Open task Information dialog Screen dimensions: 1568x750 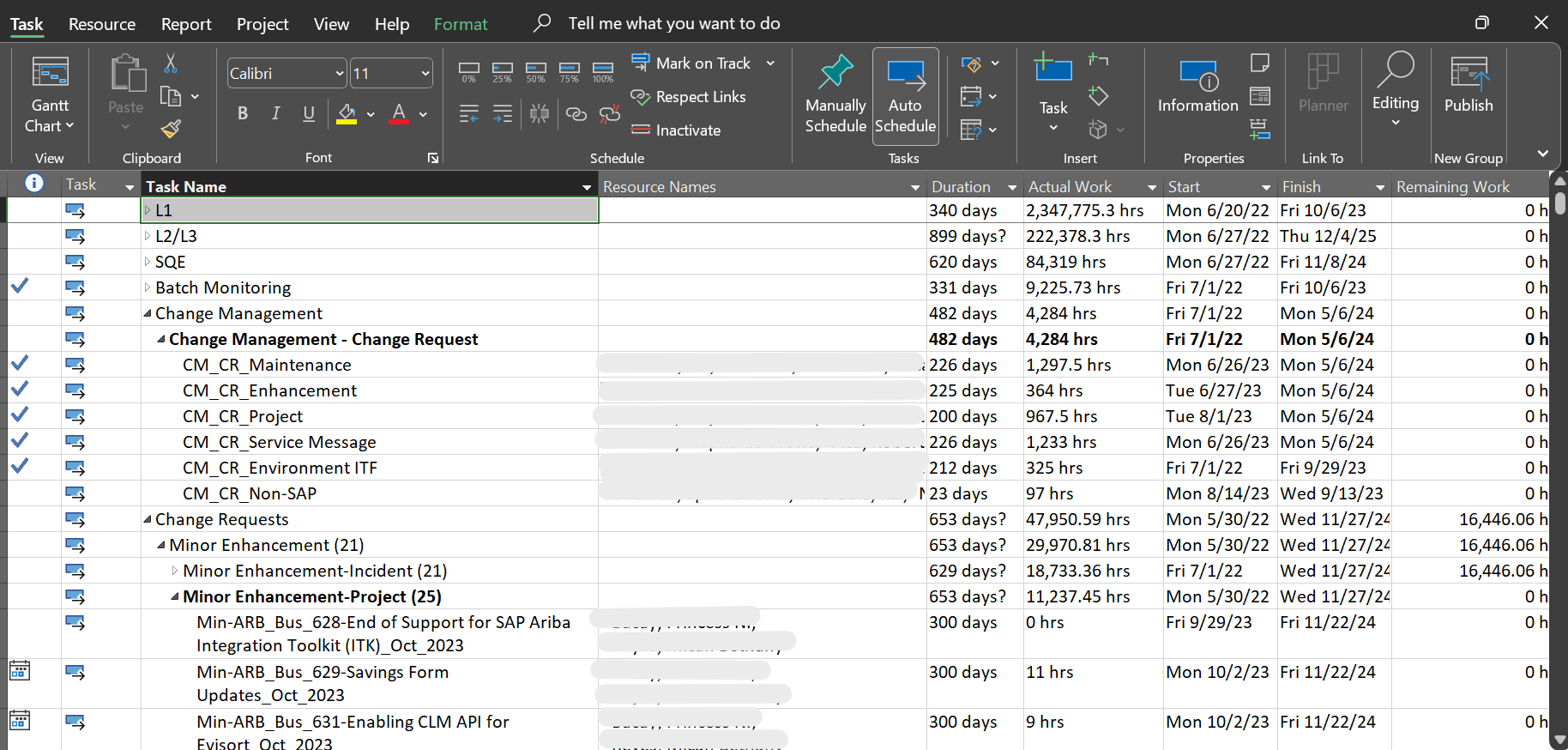(x=1198, y=87)
